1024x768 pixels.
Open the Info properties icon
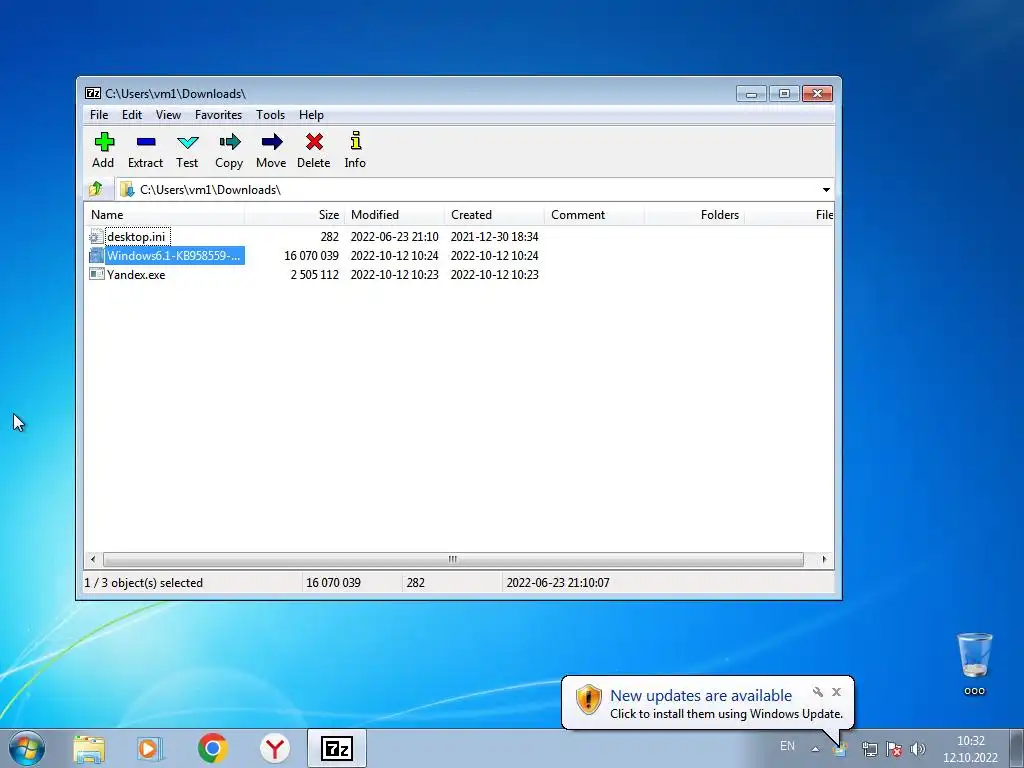point(355,141)
